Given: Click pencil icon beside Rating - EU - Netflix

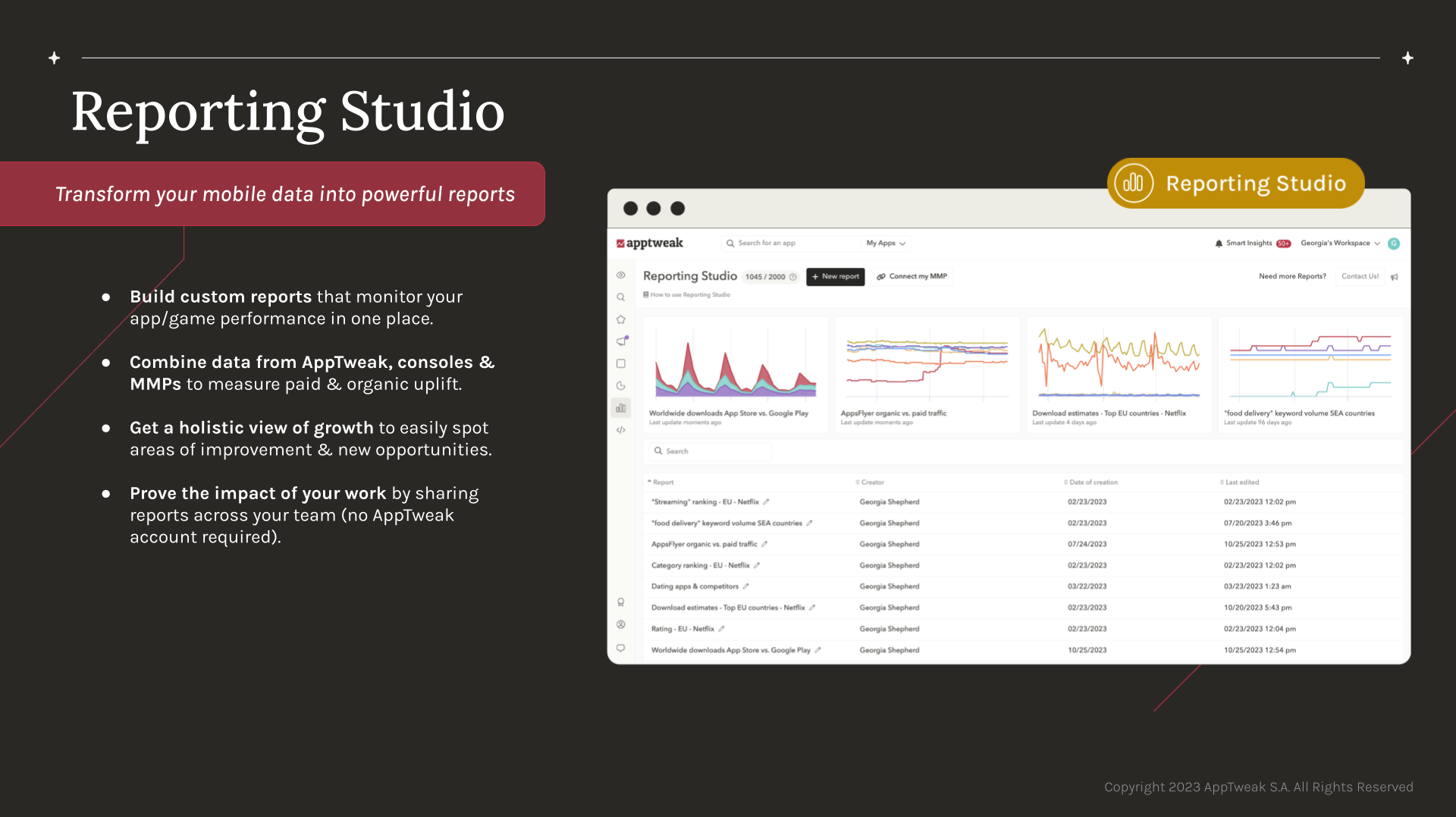Looking at the screenshot, I should 721,630.
